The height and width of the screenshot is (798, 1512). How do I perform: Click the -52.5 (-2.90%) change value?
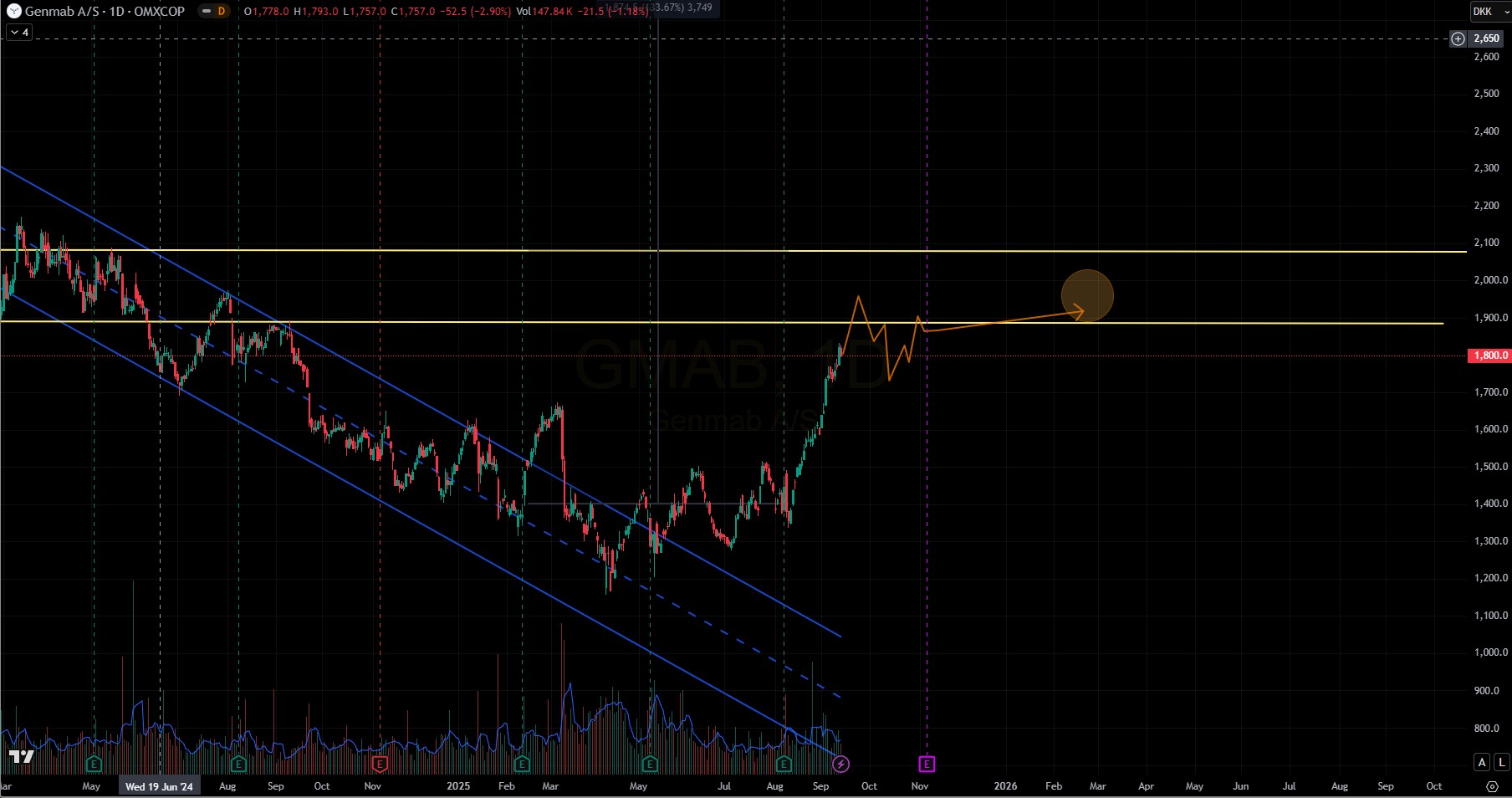pos(475,11)
